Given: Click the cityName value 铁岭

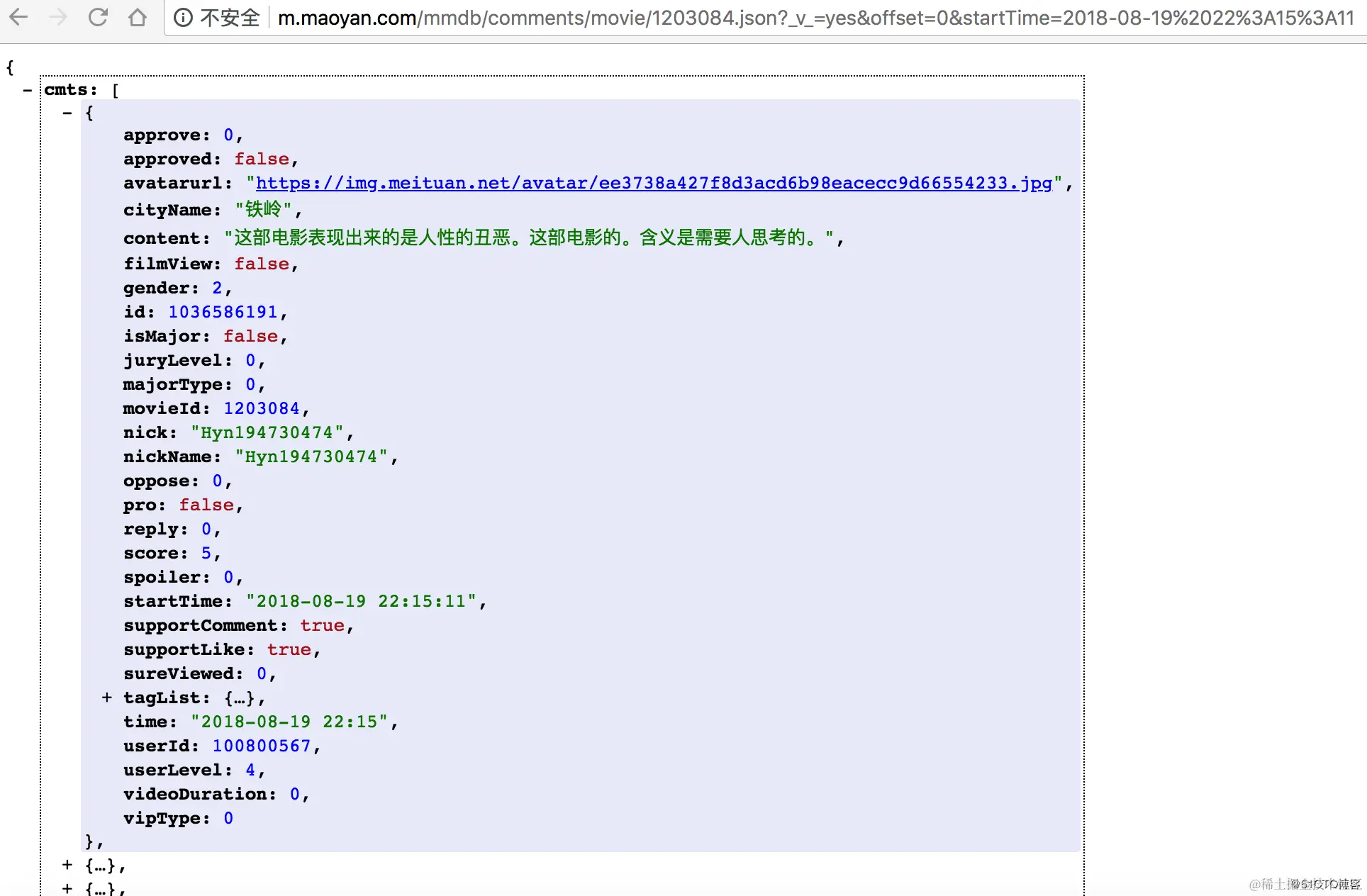Looking at the screenshot, I should (263, 210).
